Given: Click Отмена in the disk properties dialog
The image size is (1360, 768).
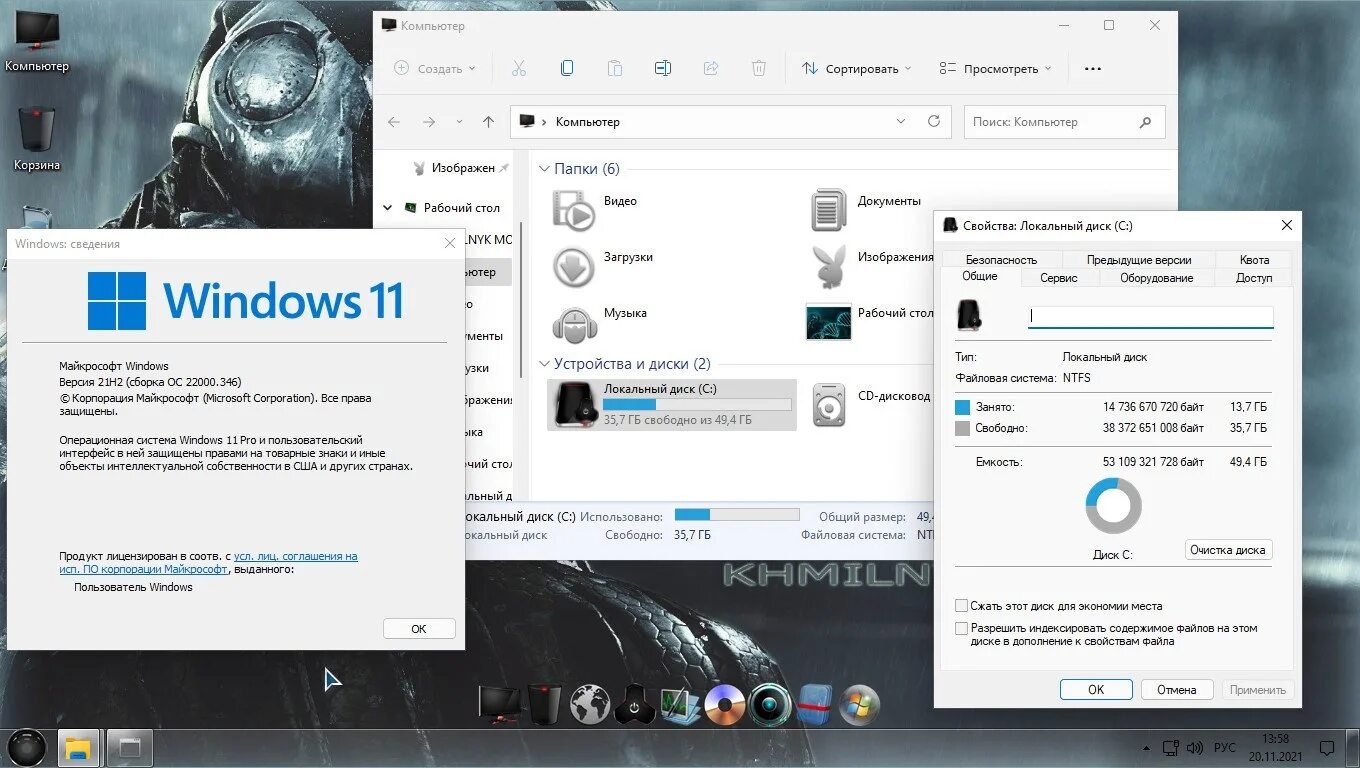Looking at the screenshot, I should click(1176, 689).
